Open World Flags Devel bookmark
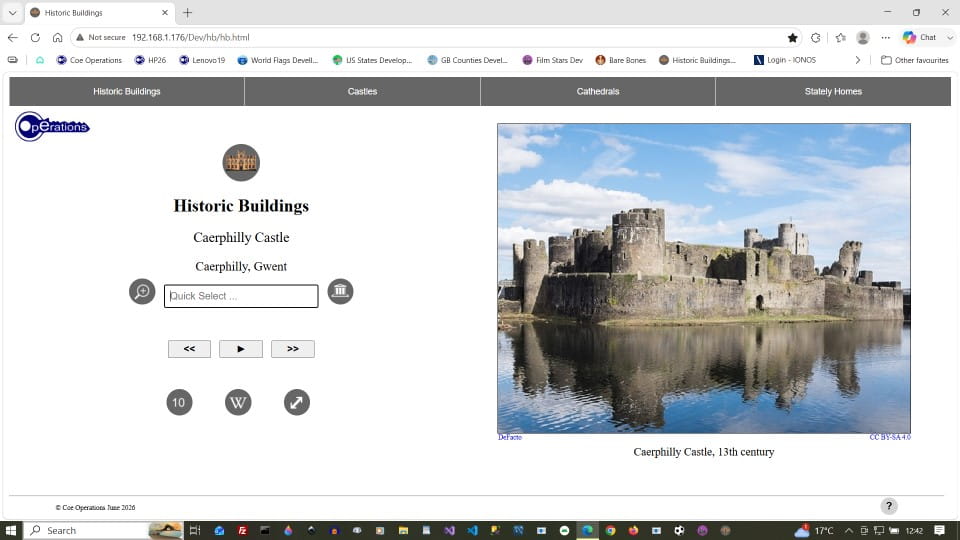960x540 pixels. pyautogui.click(x=278, y=60)
